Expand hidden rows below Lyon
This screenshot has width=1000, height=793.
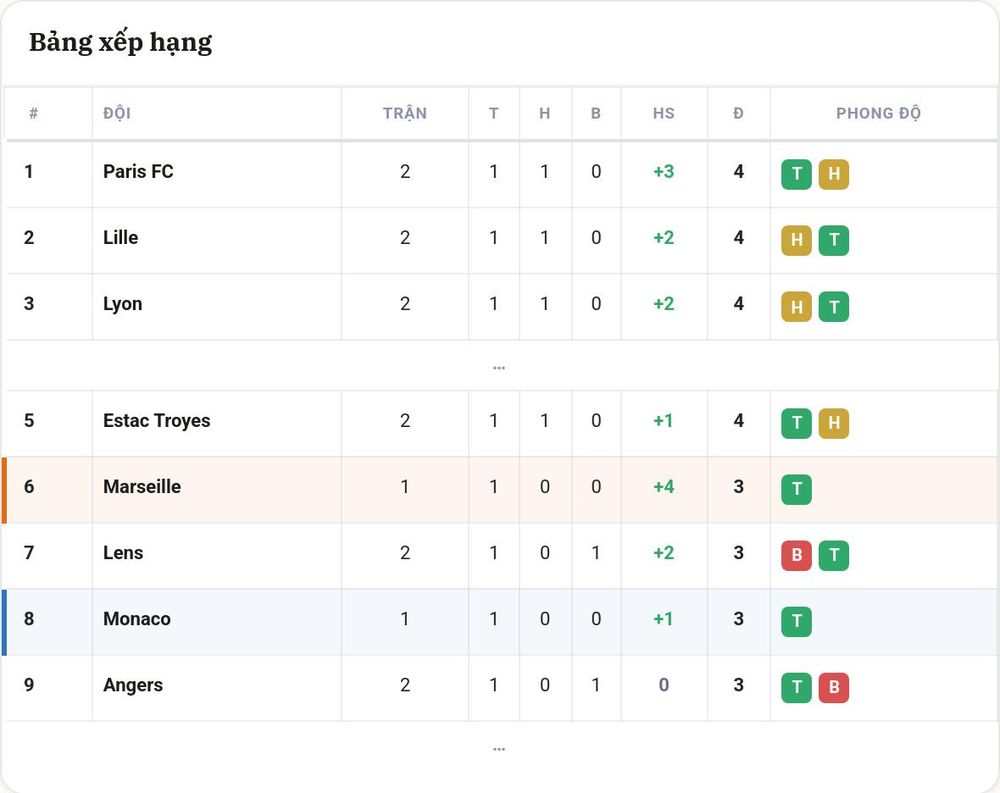point(499,367)
